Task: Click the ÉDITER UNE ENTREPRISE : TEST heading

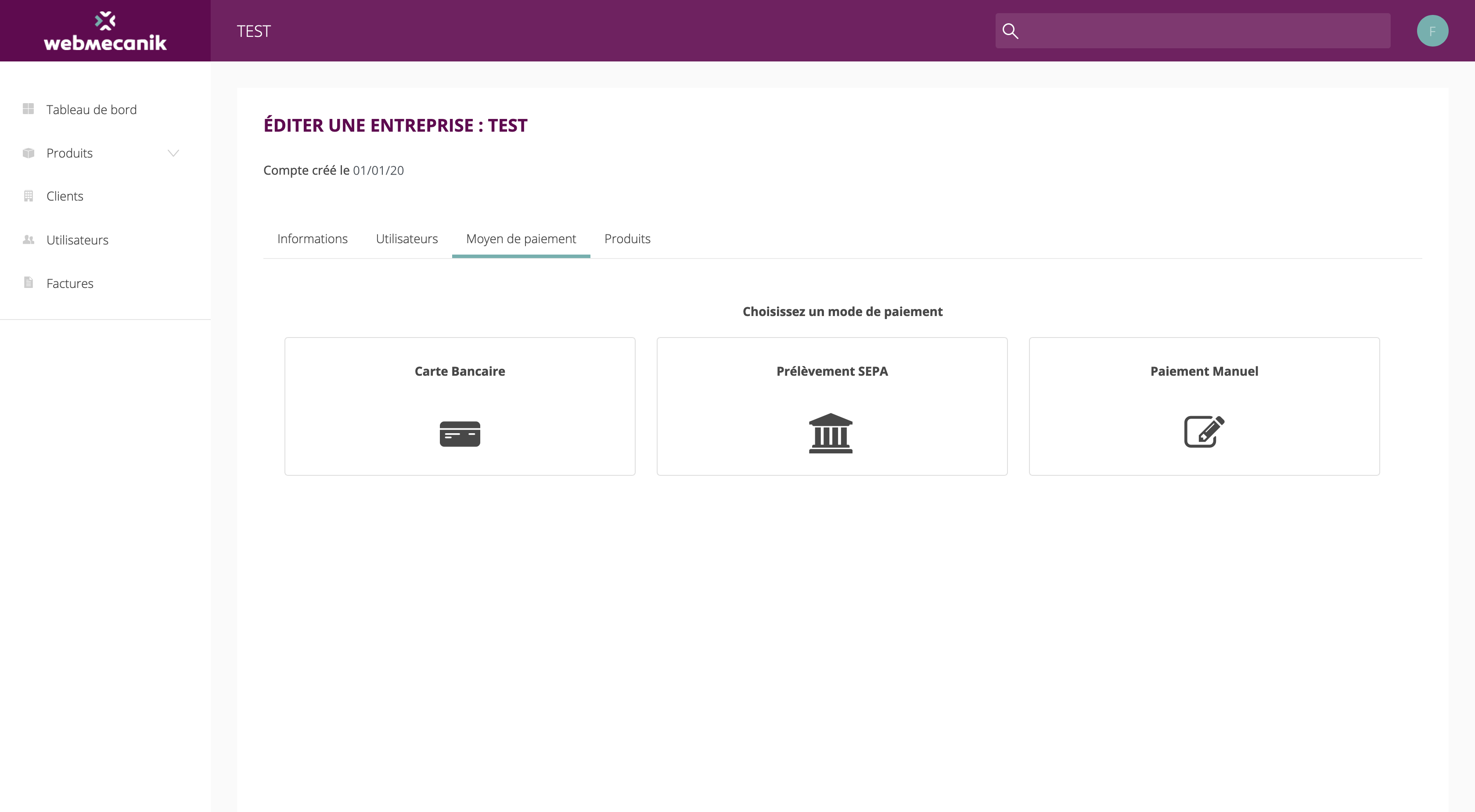Action: [396, 125]
